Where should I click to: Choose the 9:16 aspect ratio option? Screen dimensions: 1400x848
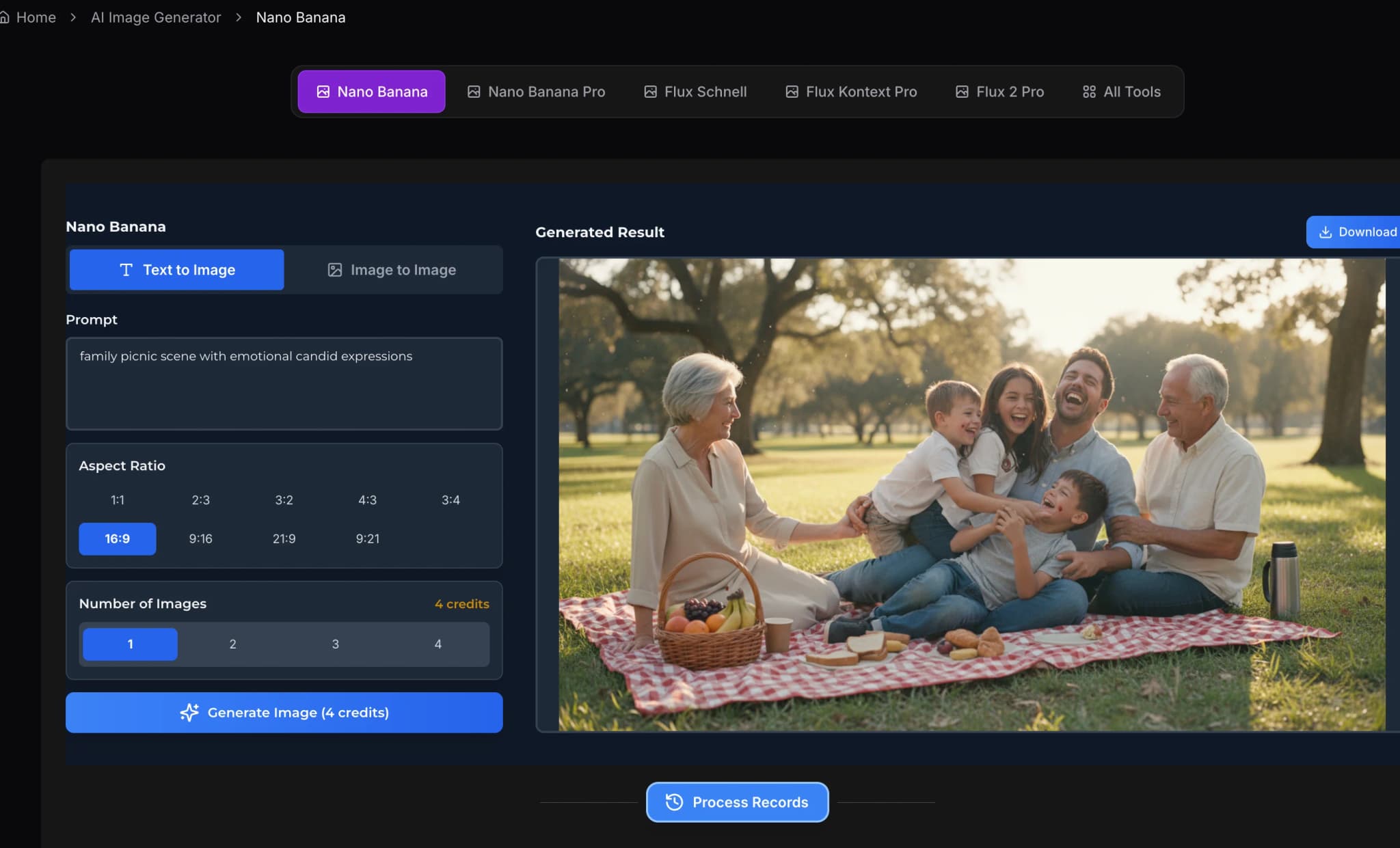[x=200, y=539]
